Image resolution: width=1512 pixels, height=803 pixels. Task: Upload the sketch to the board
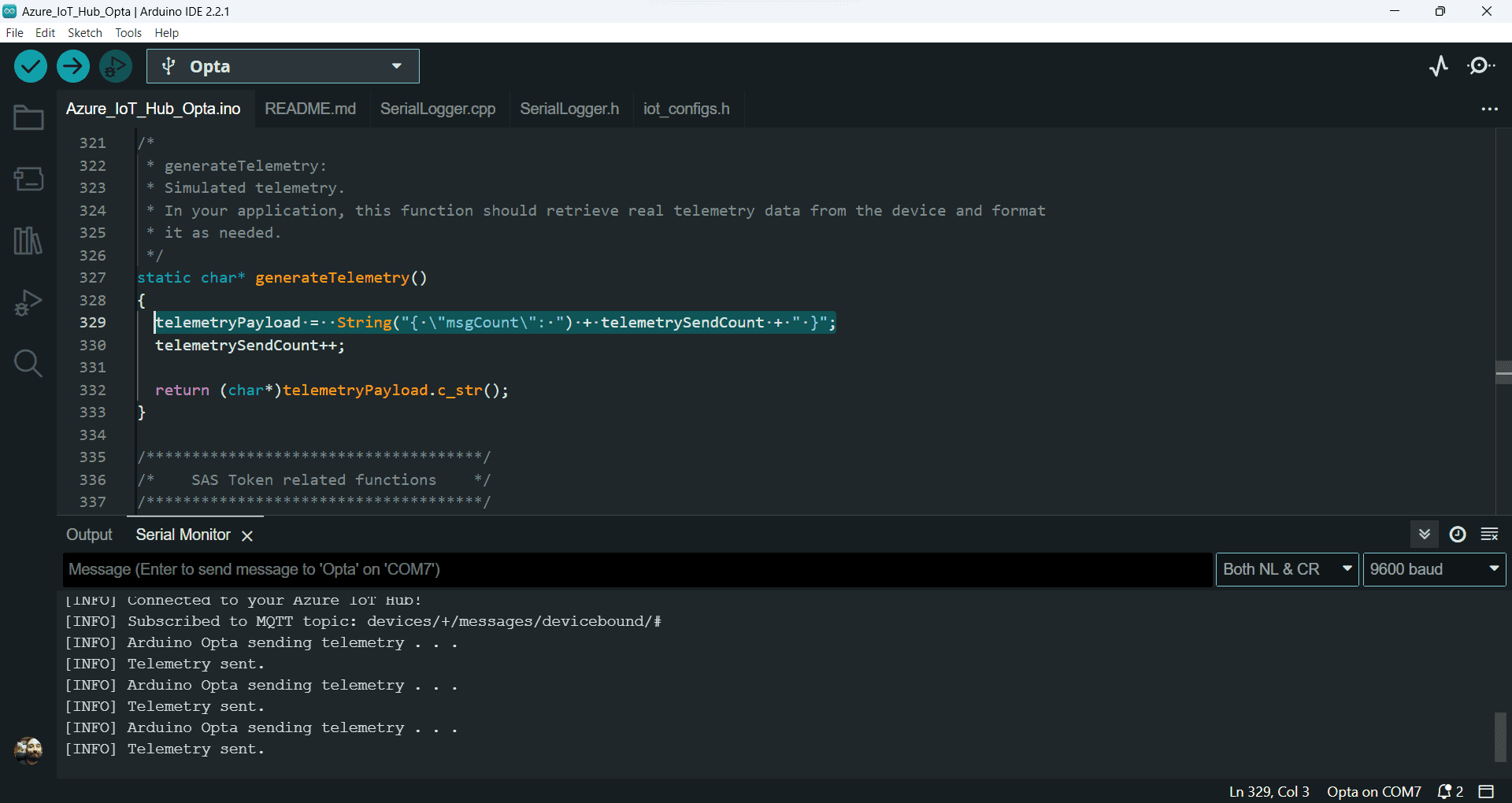(x=72, y=66)
